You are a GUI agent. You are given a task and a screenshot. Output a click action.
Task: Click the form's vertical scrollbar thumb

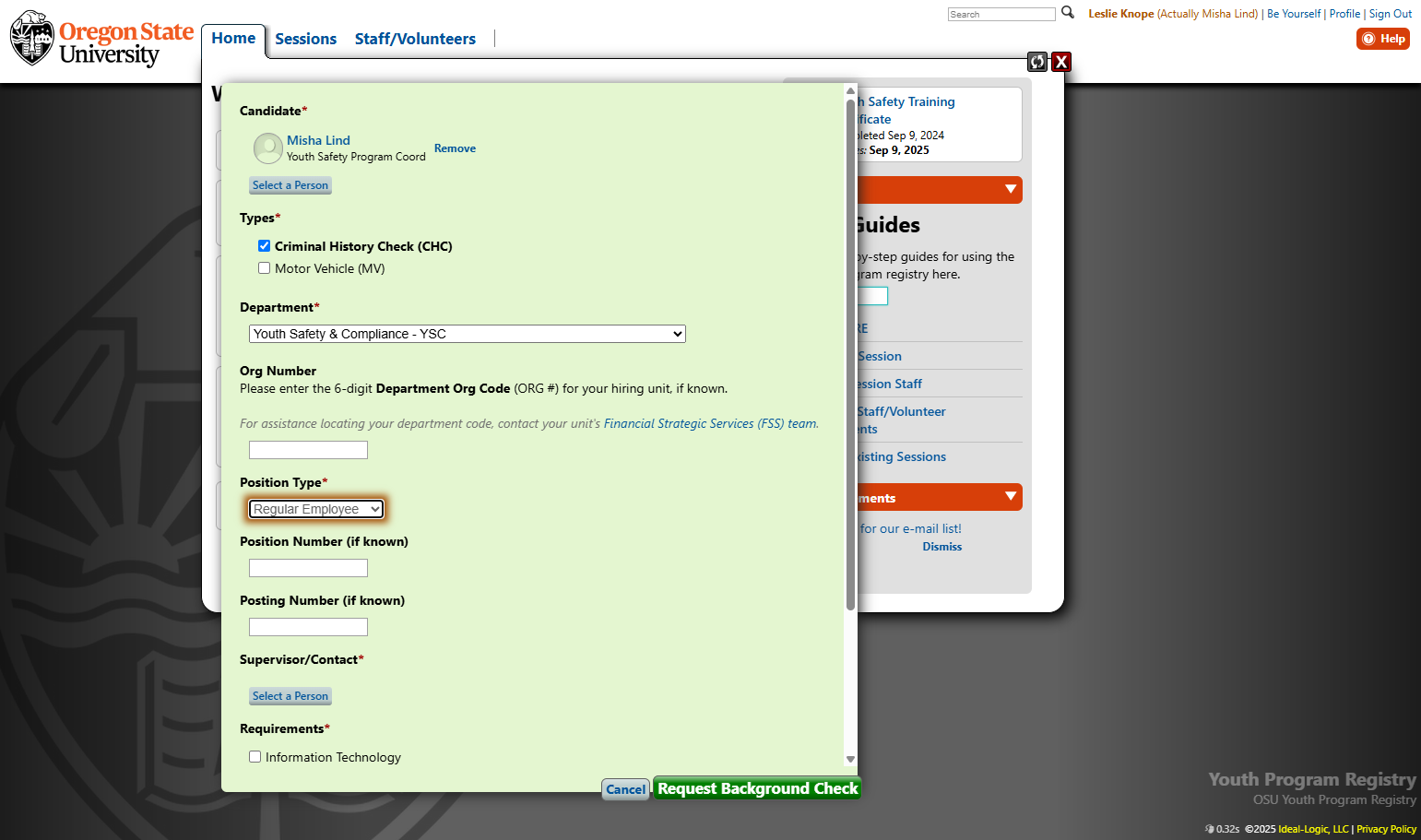pyautogui.click(x=850, y=355)
